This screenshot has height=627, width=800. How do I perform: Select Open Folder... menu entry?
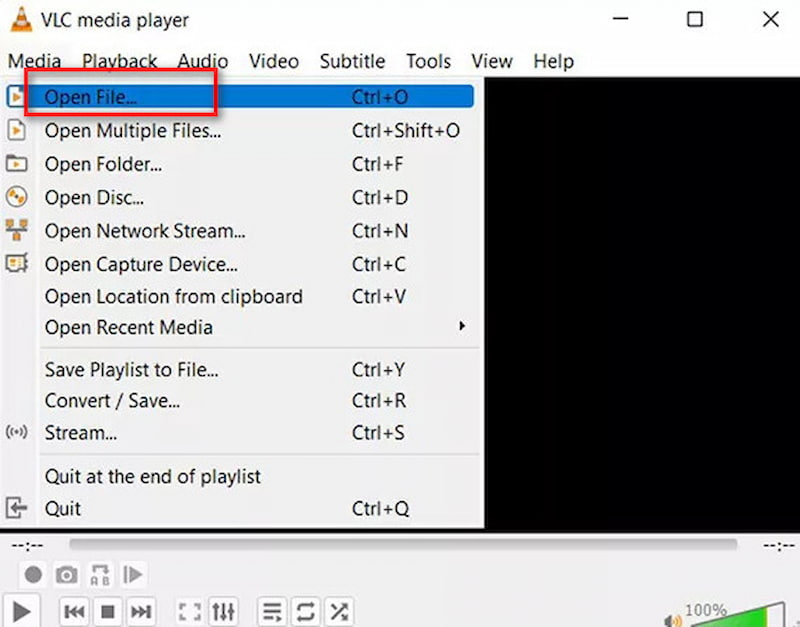[x=240, y=164]
